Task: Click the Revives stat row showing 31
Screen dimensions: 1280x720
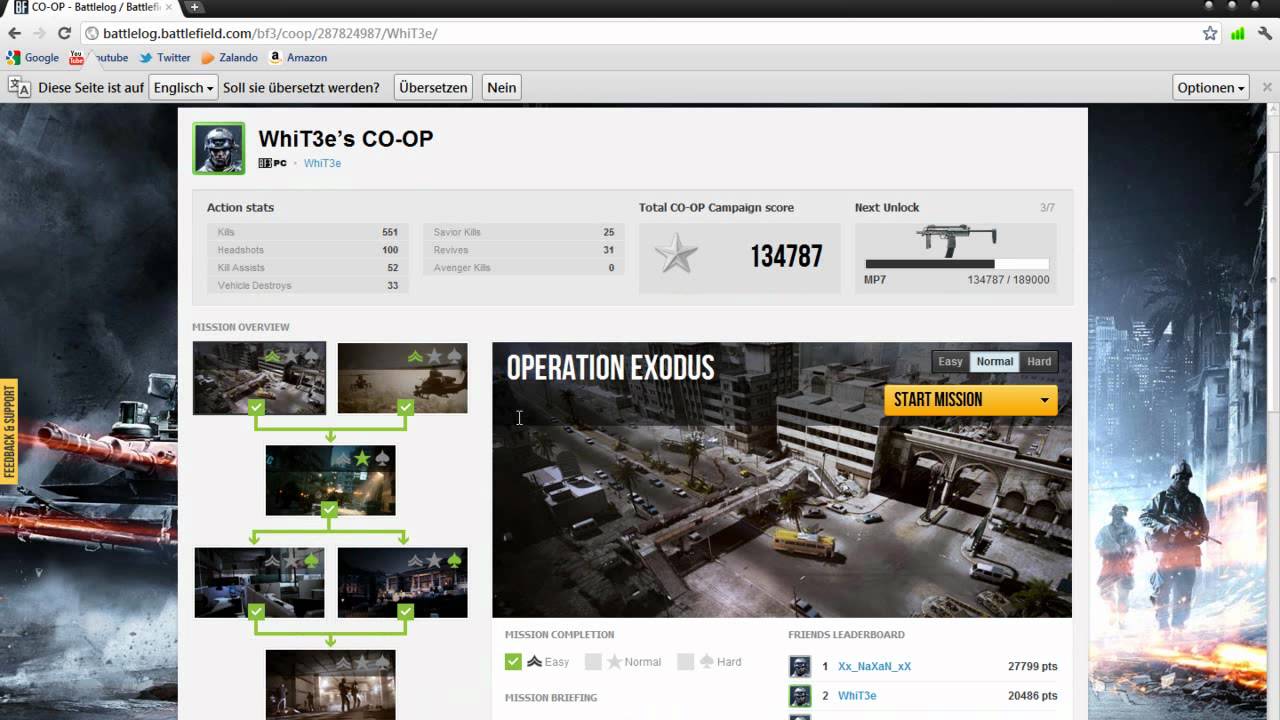Action: 523,250
